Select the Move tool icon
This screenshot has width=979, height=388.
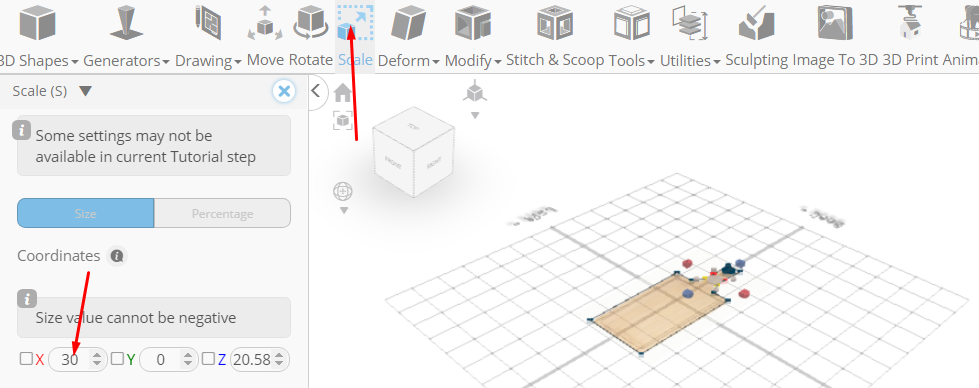265,23
